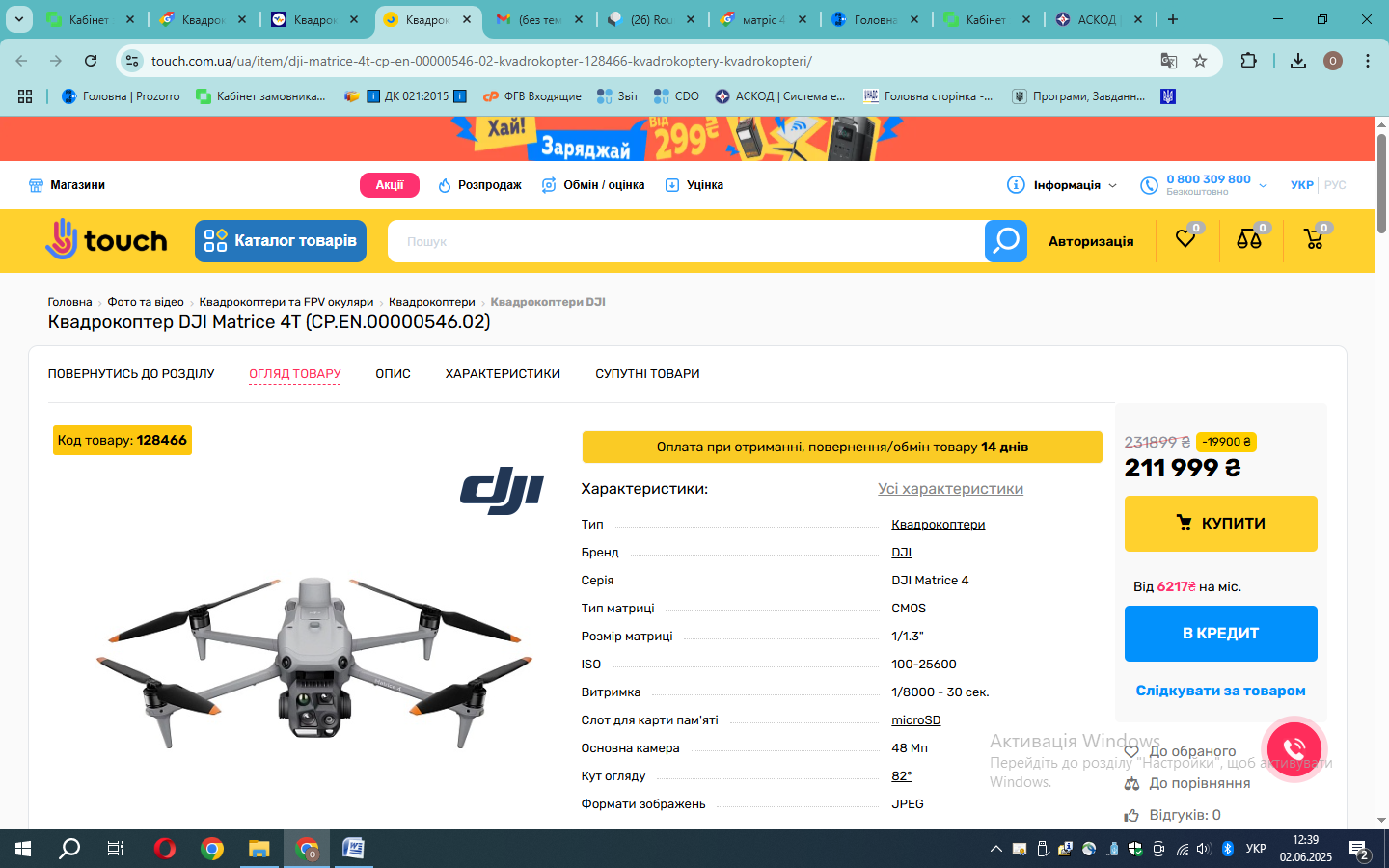Open Обмін / оцінка link
1389x868 pixels.
(x=593, y=185)
